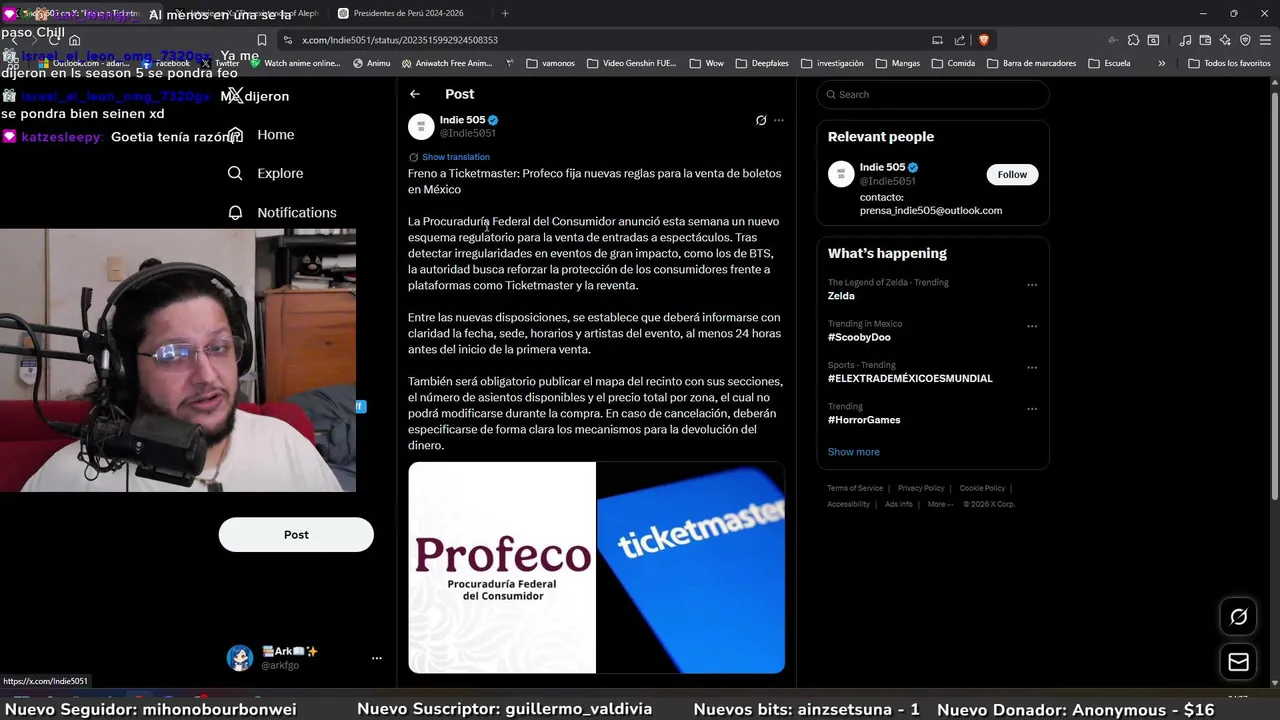Open the Brave hamburger menu
Screen dimensions: 1280x720
click(x=1265, y=40)
